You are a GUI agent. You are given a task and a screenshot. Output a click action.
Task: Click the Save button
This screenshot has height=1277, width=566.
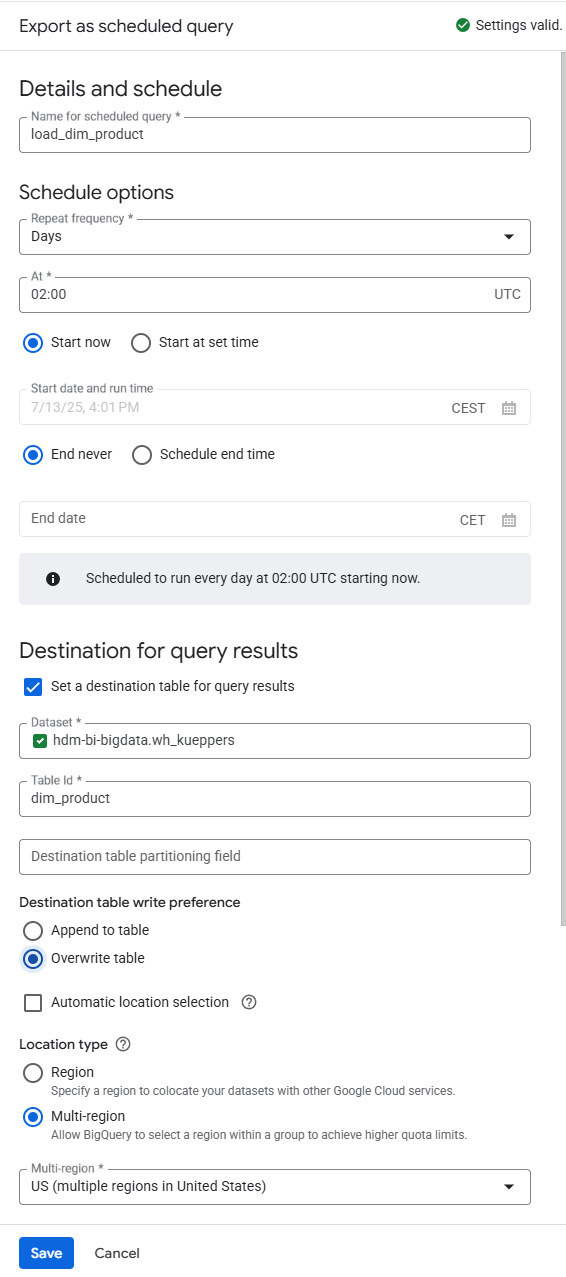click(46, 1253)
